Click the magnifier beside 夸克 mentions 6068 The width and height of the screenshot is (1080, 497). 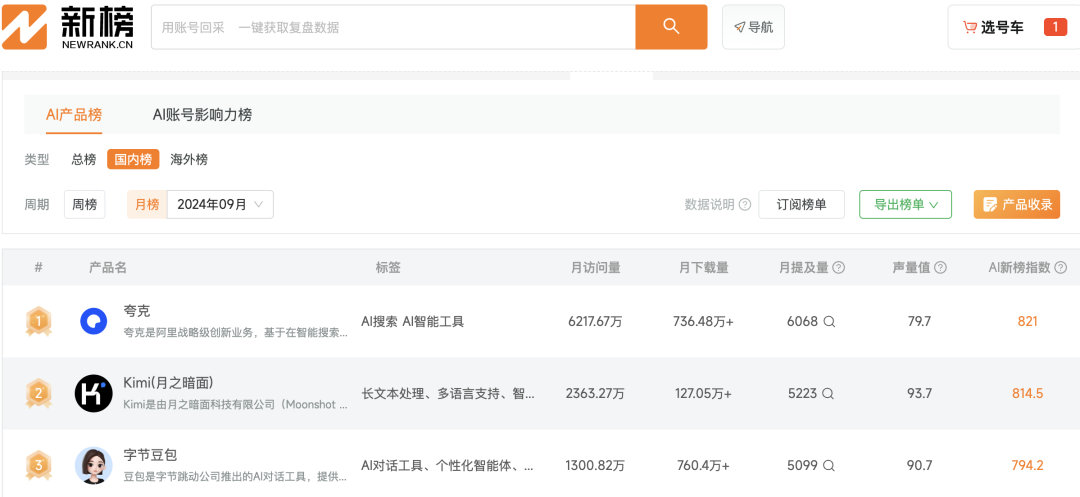tap(829, 321)
